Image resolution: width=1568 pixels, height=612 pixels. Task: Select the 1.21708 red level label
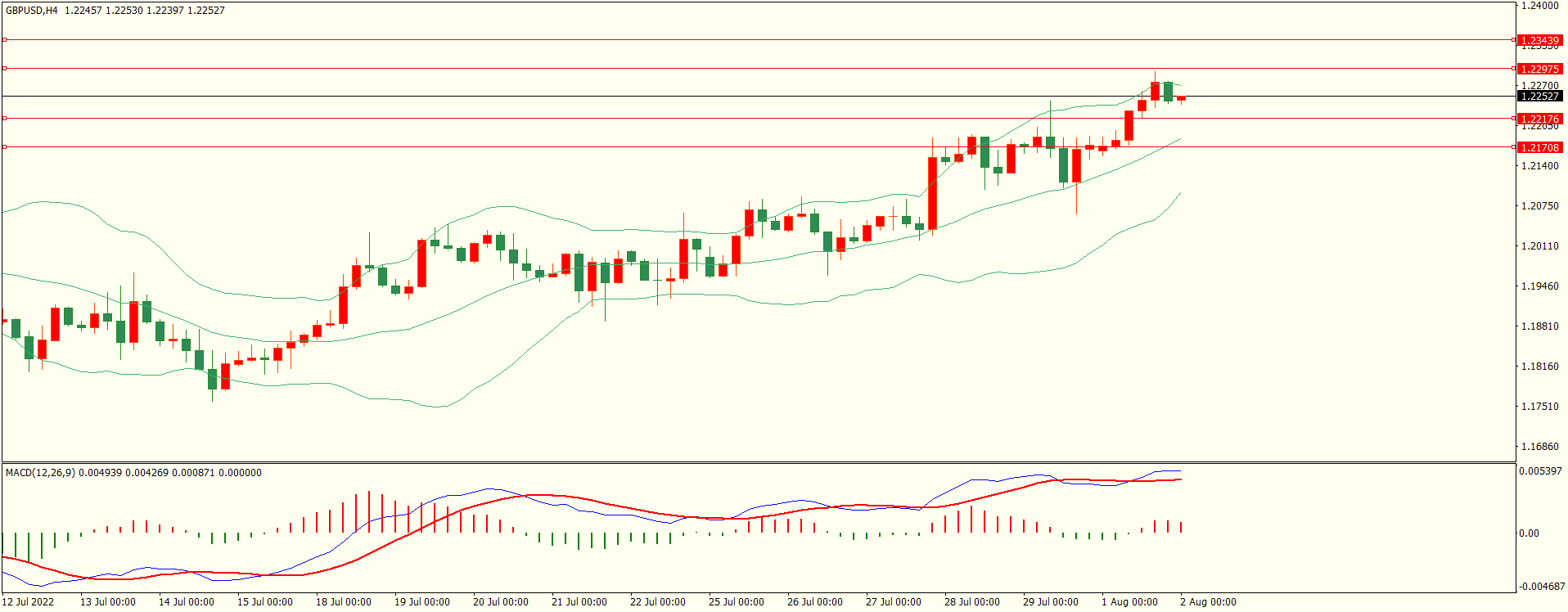1539,147
